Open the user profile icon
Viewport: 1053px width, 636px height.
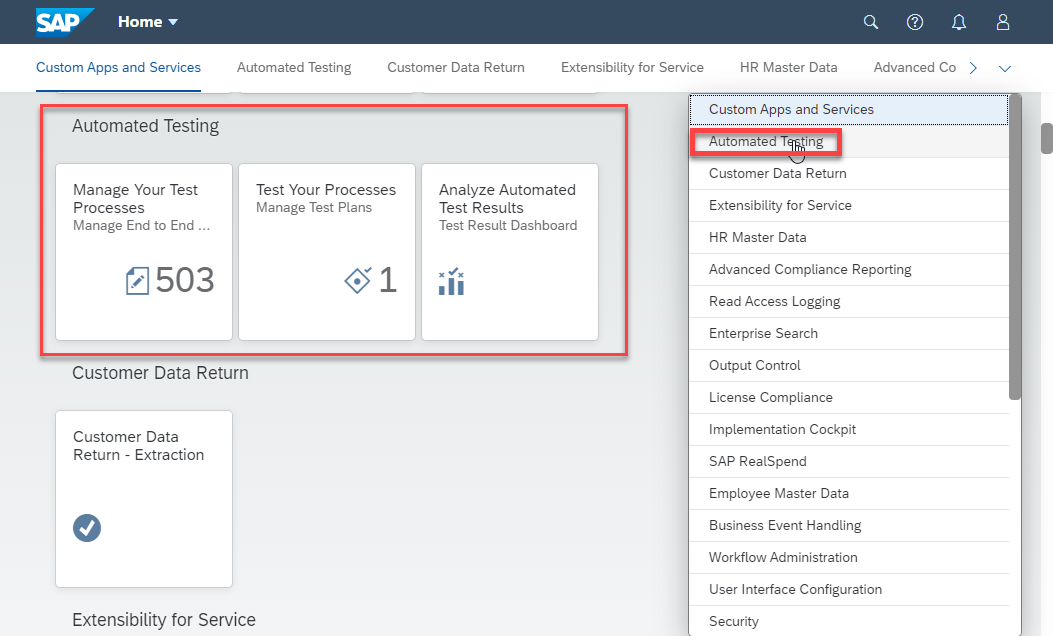coord(1003,22)
